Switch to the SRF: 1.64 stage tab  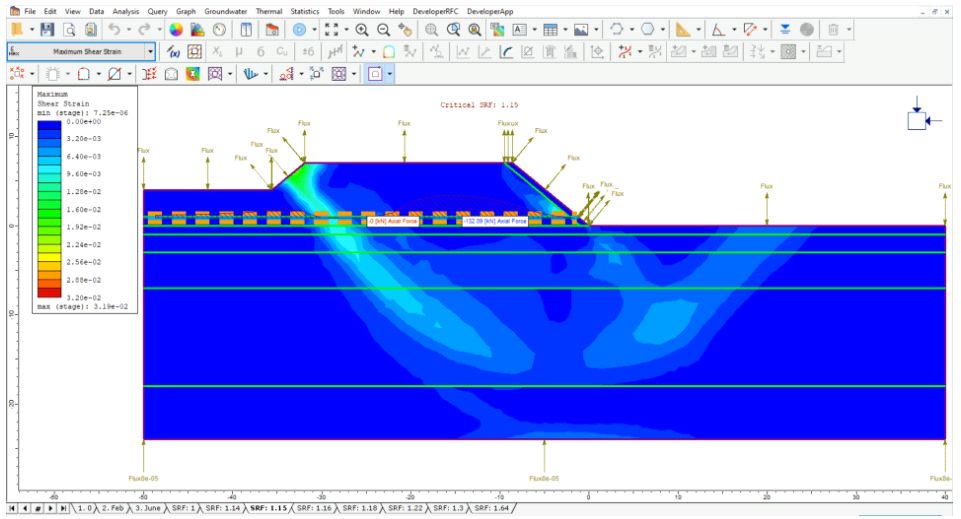(x=493, y=509)
